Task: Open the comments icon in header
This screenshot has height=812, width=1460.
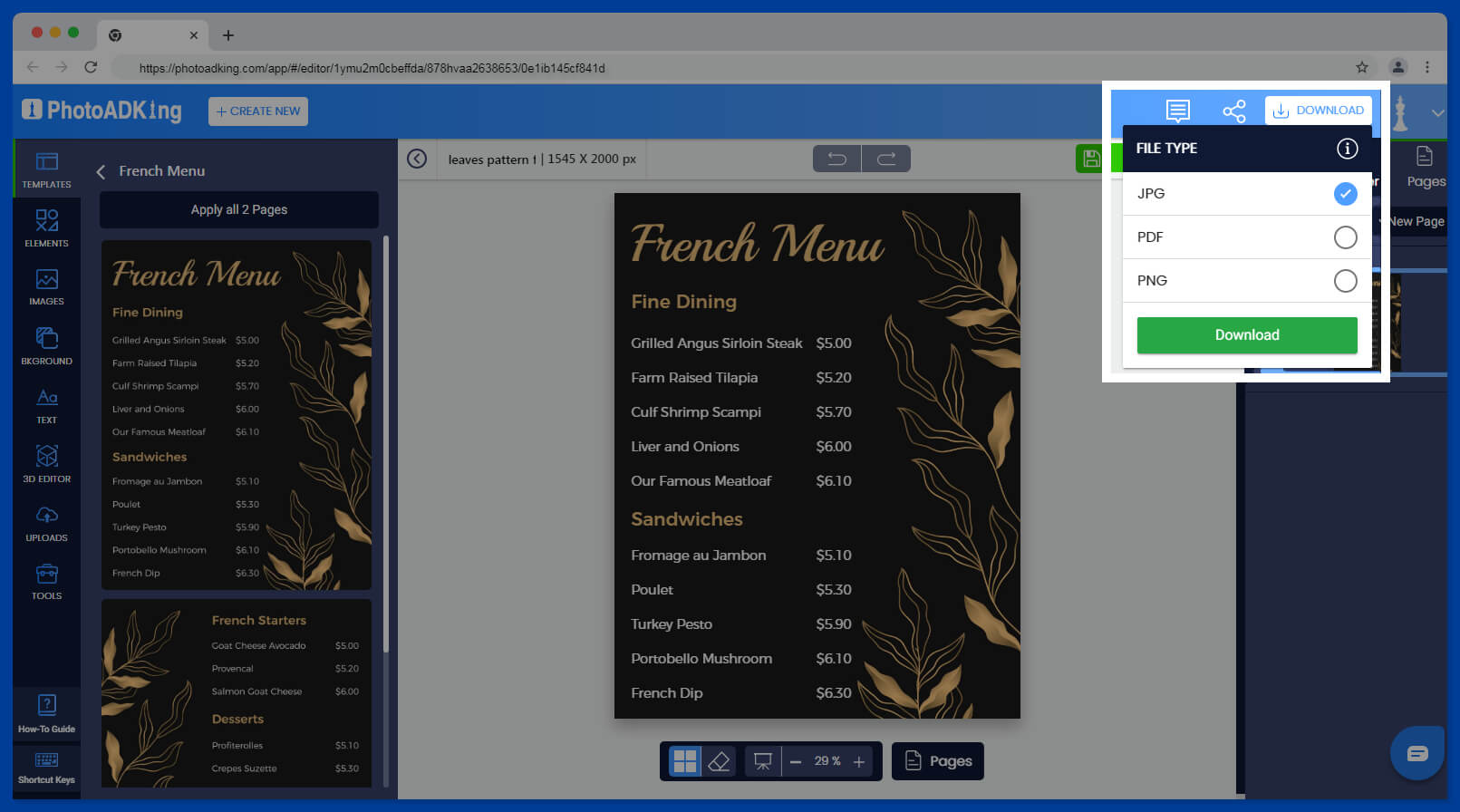Action: pyautogui.click(x=1177, y=111)
